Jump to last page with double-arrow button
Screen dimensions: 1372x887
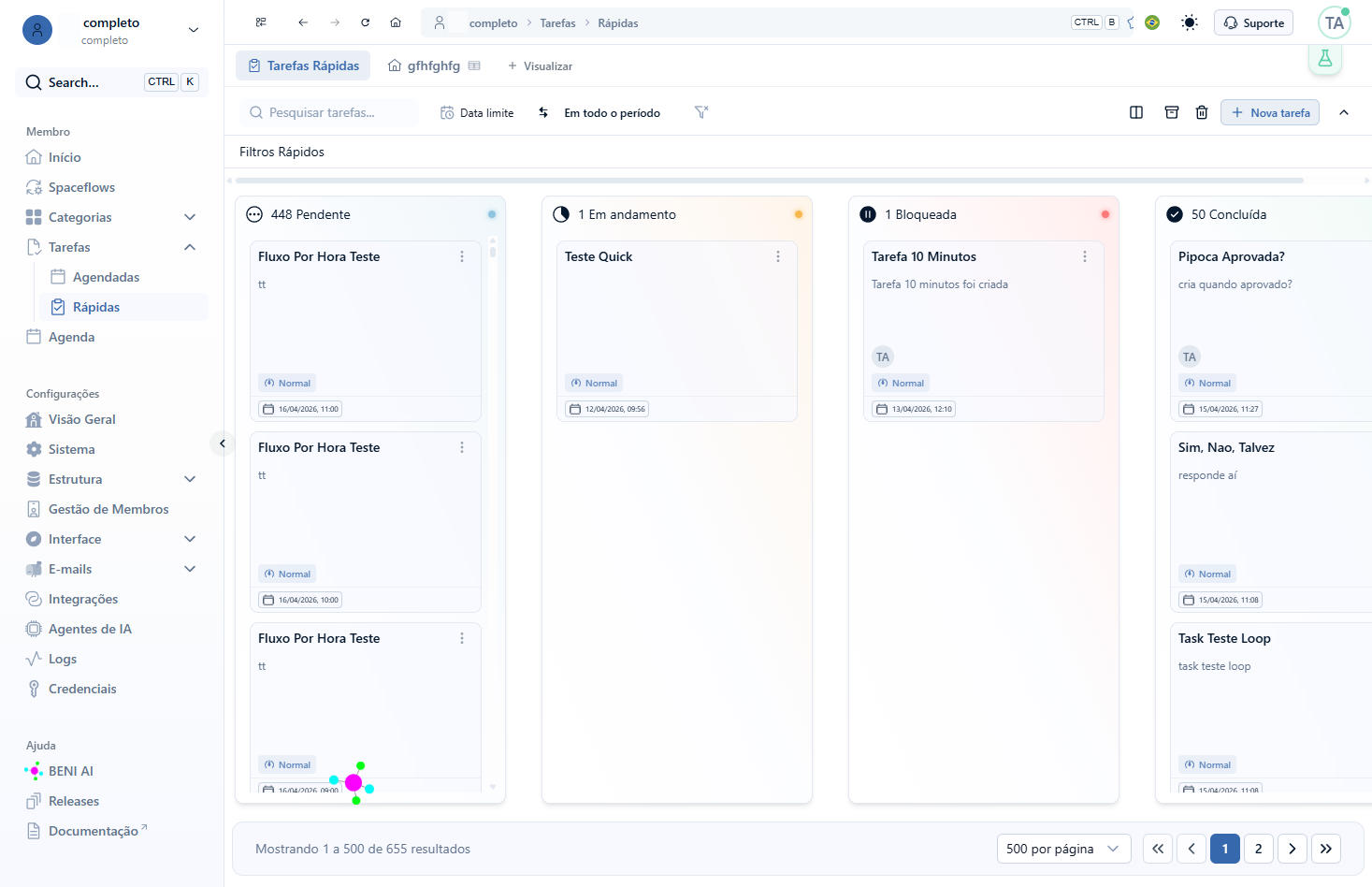pos(1325,849)
